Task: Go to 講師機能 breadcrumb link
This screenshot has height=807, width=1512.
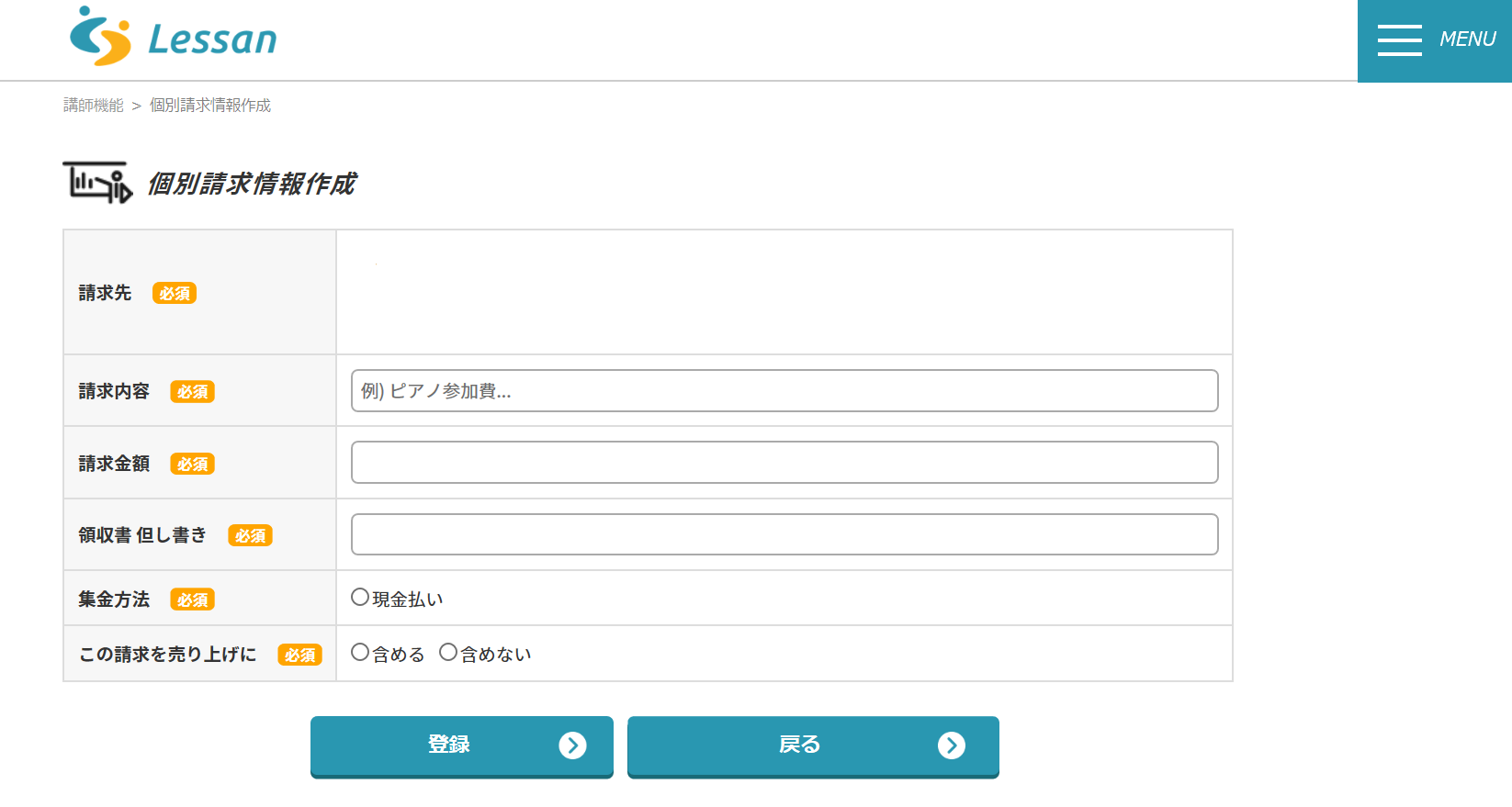Action: point(93,106)
